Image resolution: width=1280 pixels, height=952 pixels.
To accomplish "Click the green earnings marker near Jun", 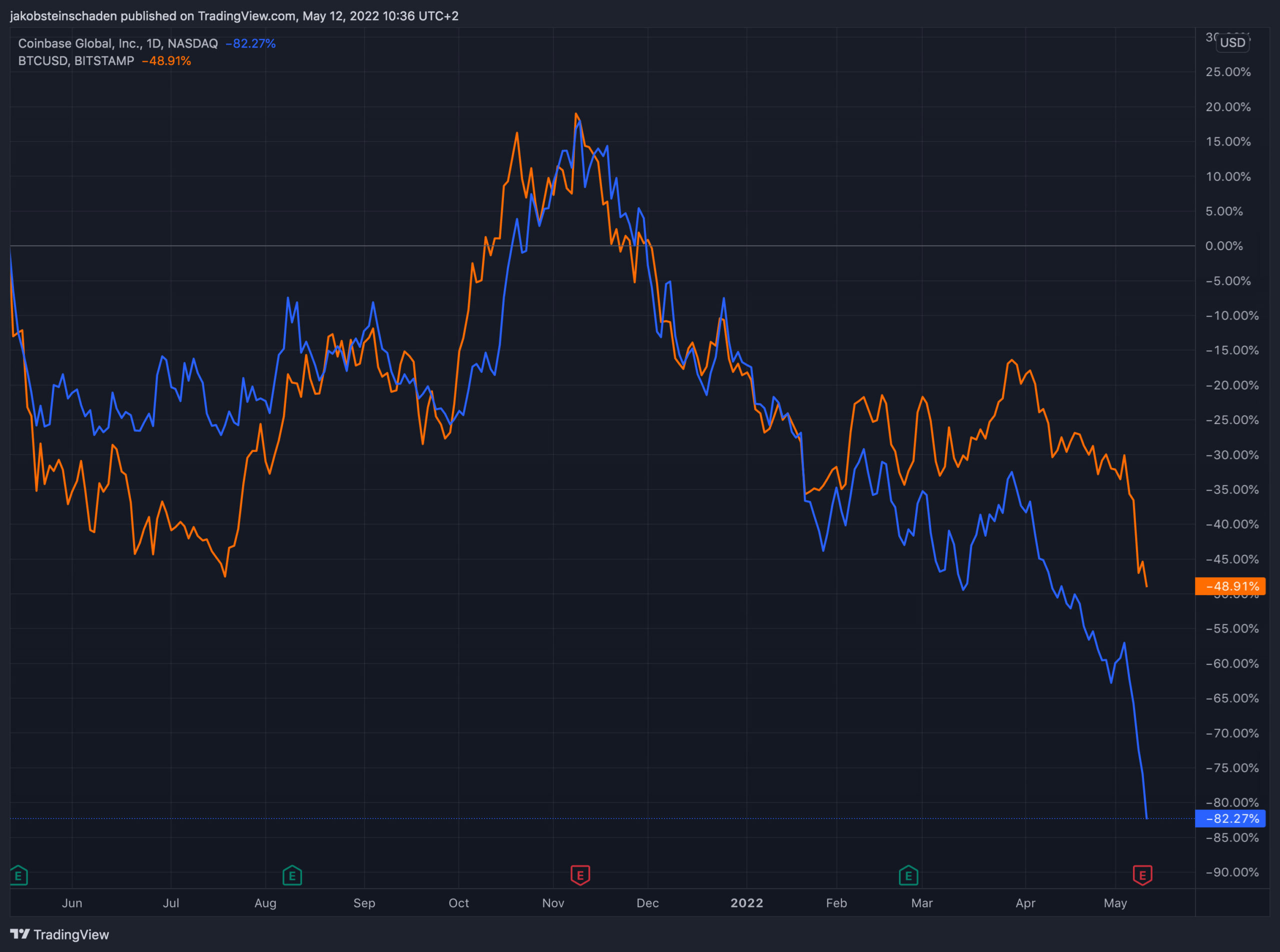I will (x=18, y=875).
